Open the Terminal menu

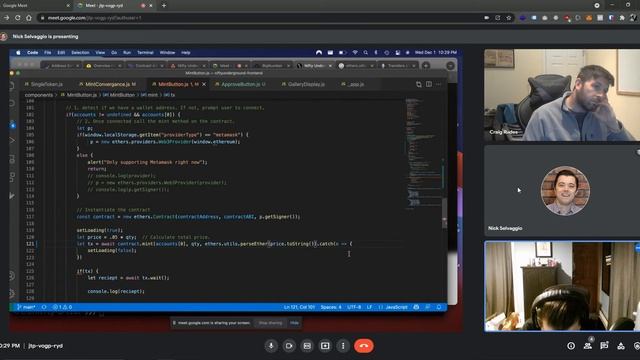pyautogui.click(x=145, y=53)
